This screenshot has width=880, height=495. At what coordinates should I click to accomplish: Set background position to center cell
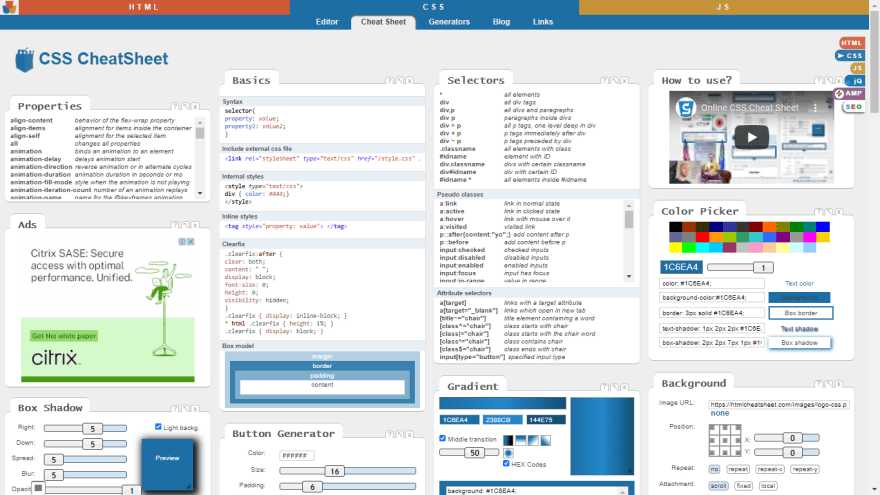coord(725,440)
